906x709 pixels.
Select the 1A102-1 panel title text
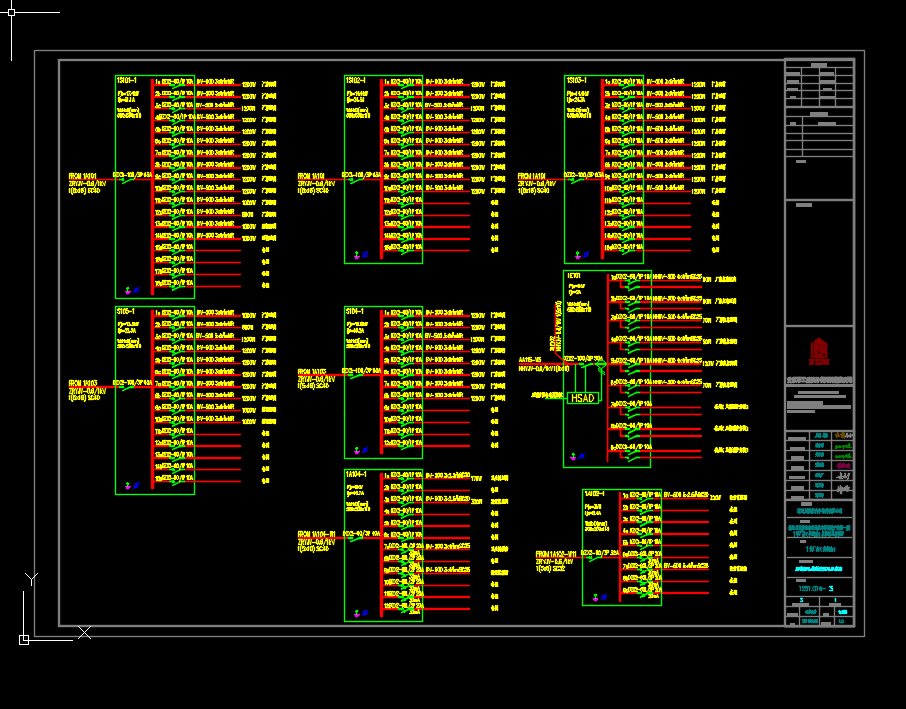coord(595,494)
